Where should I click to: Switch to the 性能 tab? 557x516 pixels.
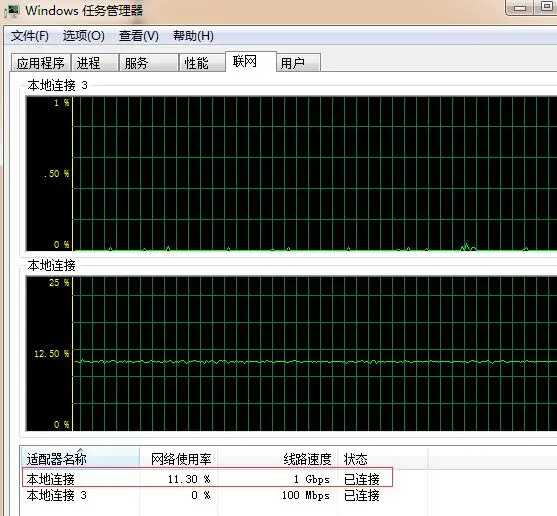(202, 63)
